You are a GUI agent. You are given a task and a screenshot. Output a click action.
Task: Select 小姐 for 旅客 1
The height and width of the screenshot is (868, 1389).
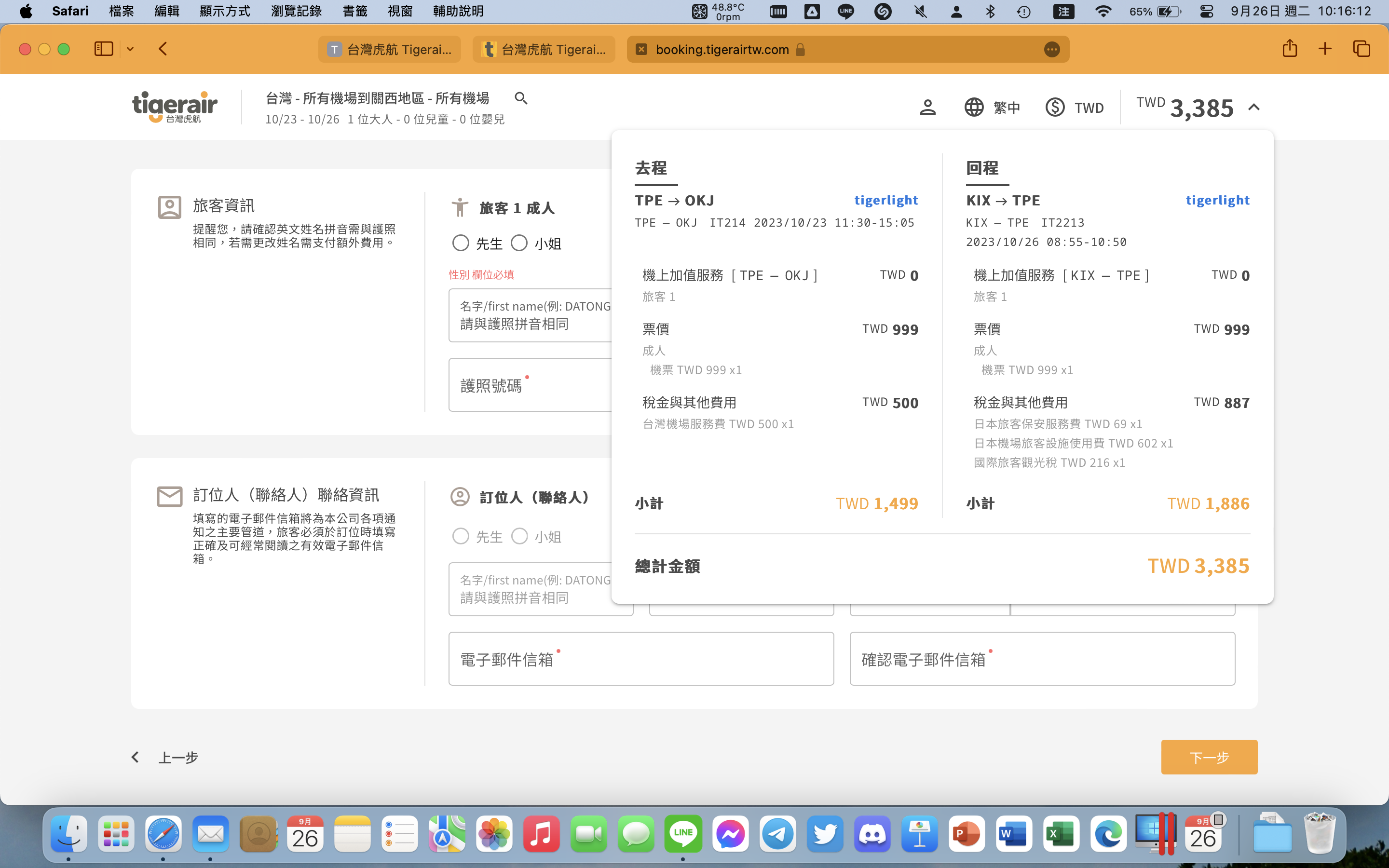coord(519,243)
